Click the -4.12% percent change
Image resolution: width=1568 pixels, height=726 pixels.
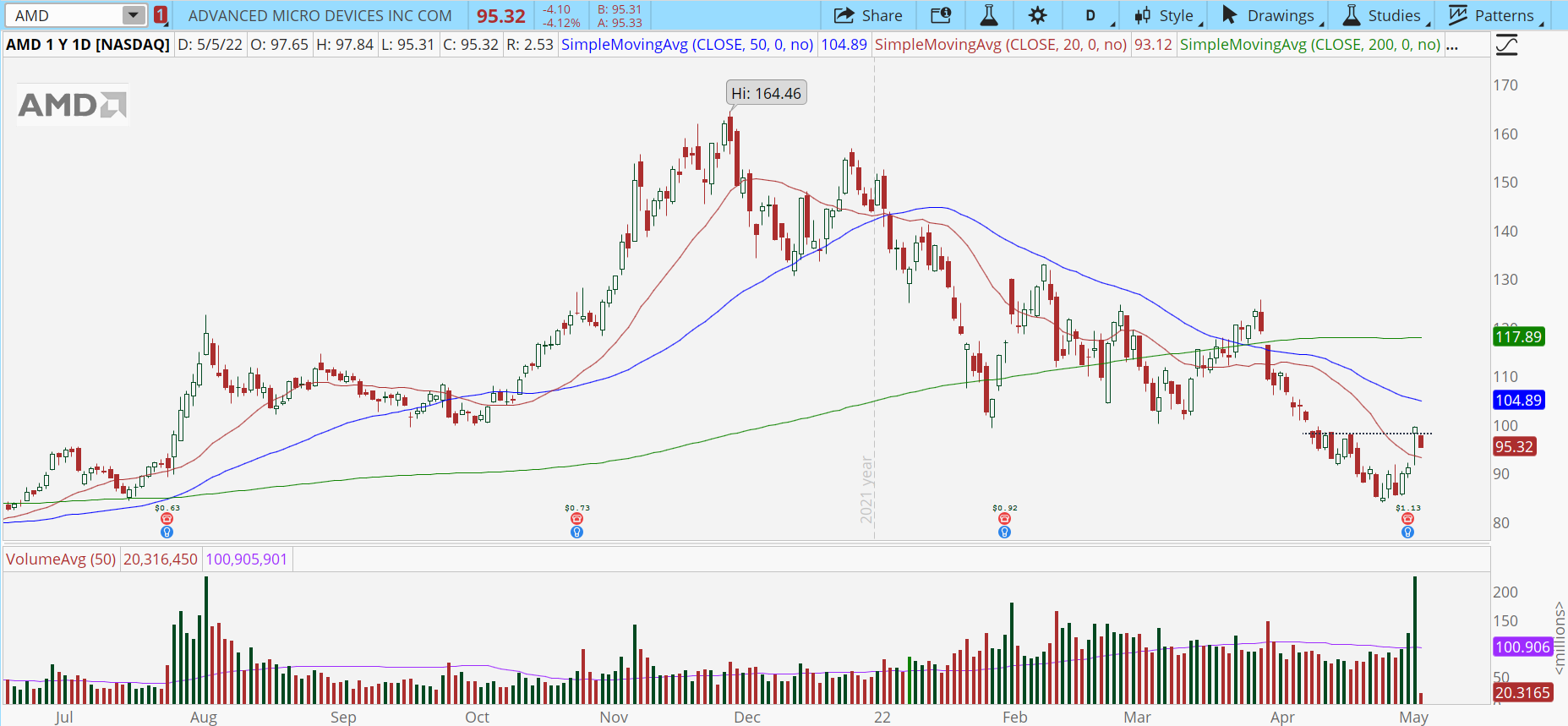tap(561, 23)
